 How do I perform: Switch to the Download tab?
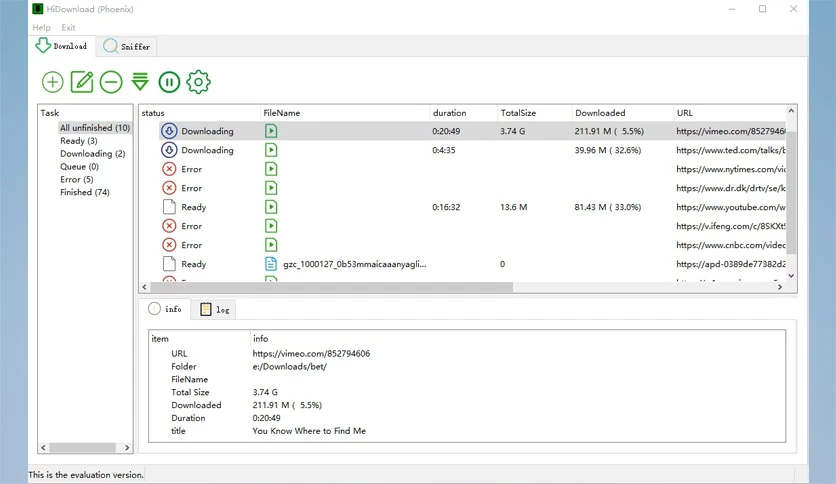62,46
